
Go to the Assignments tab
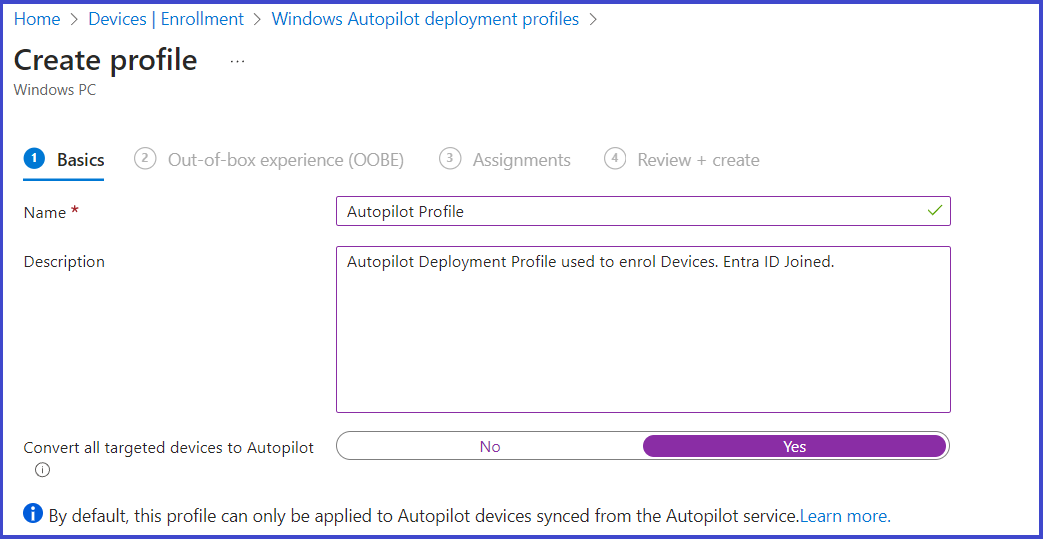pyautogui.click(x=522, y=160)
